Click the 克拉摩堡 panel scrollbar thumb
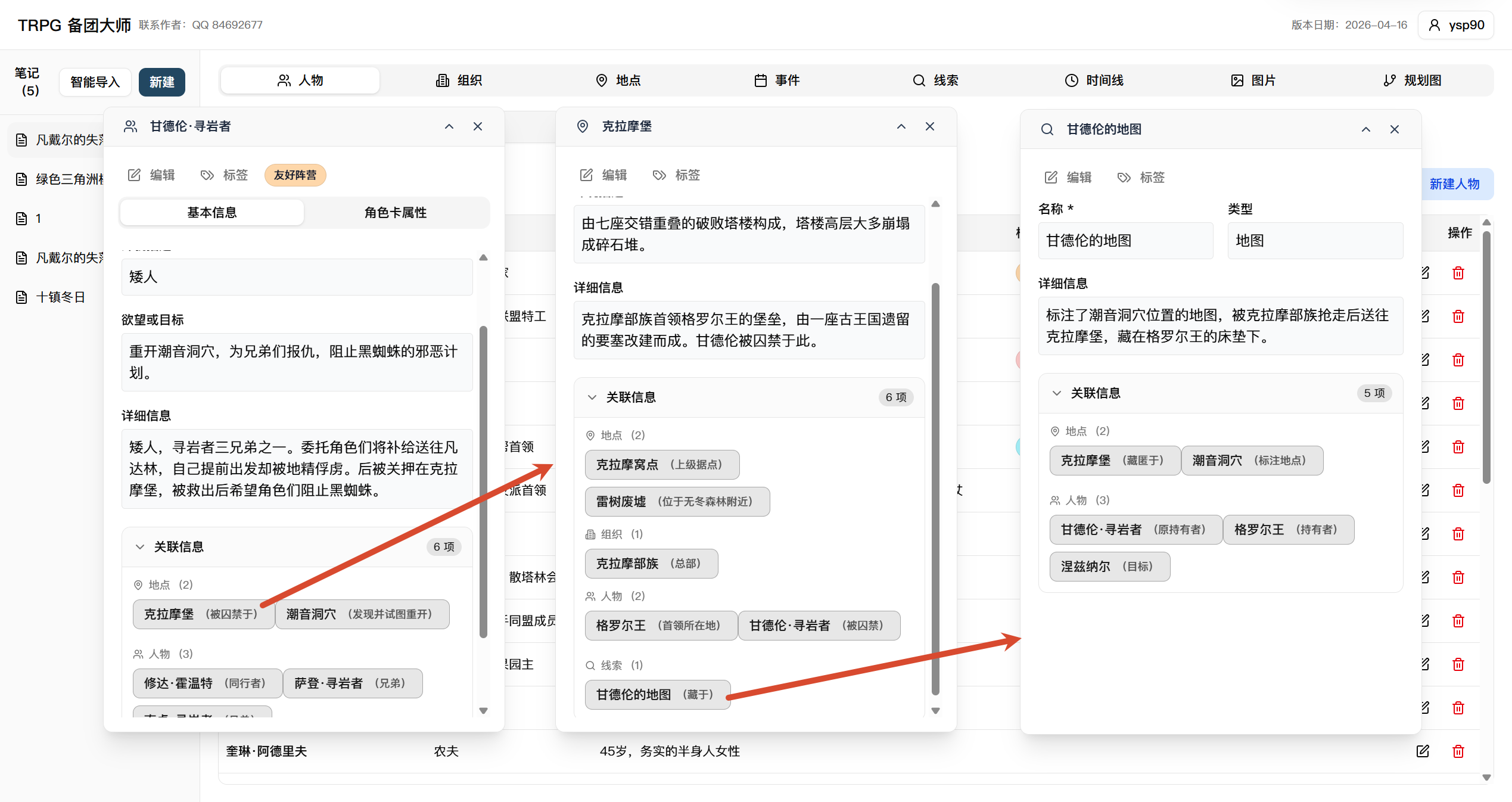 [935, 489]
